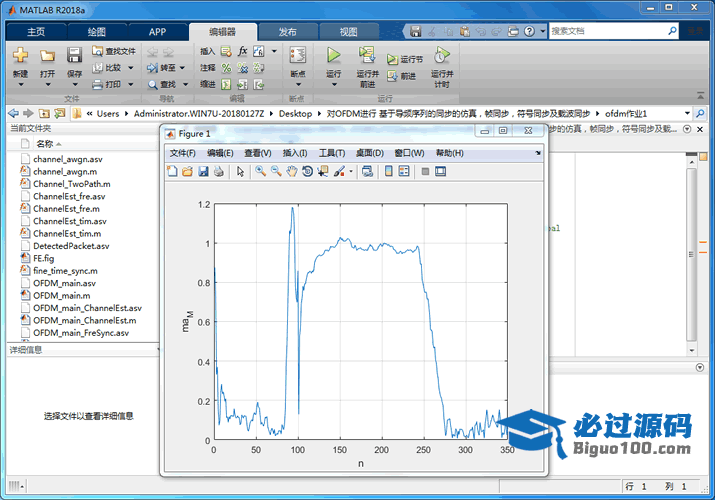Screen dimensions: 715x500
Task: Expand the Brush tool color dropdown arrow
Action: point(350,172)
